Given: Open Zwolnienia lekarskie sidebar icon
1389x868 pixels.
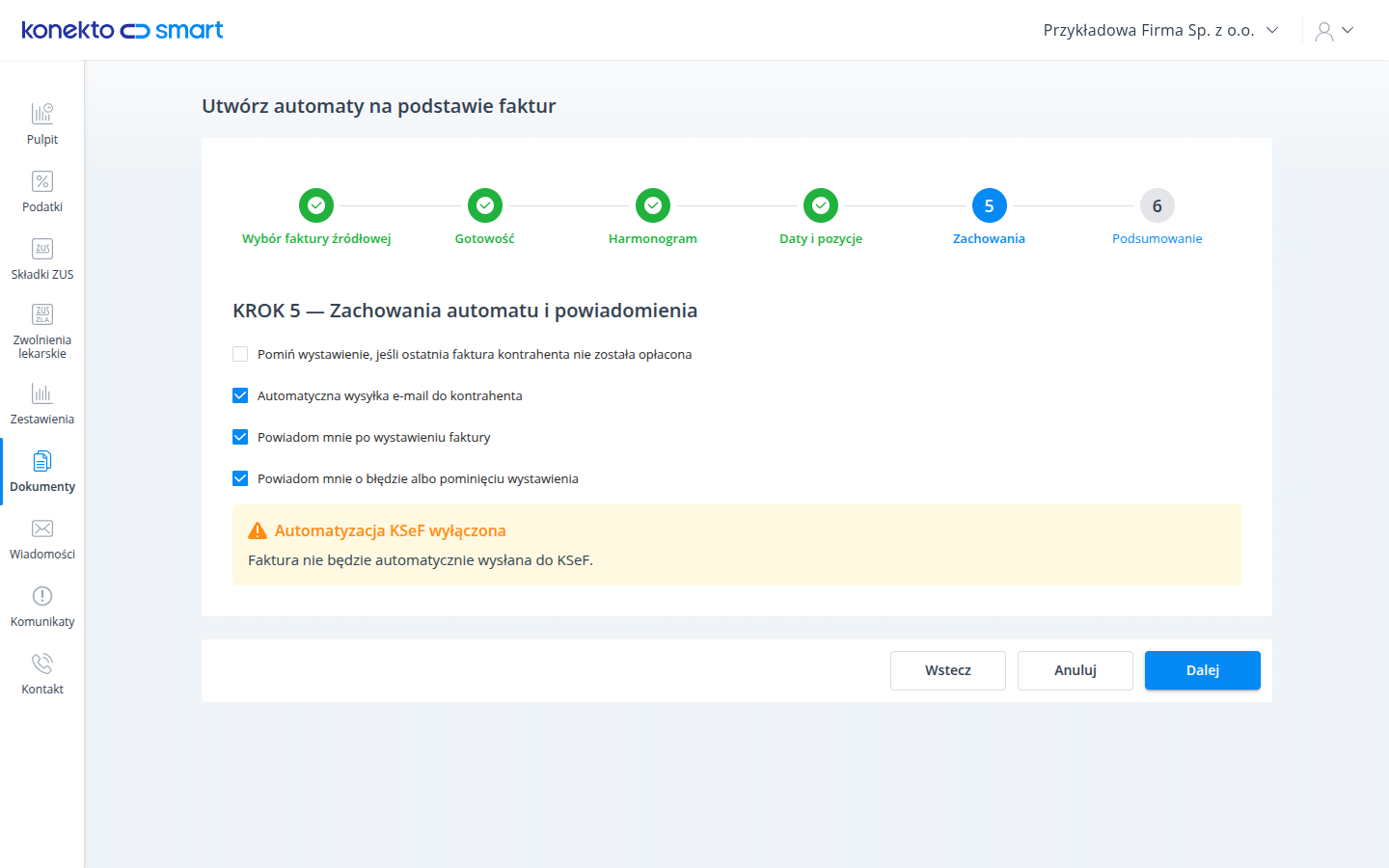Looking at the screenshot, I should pos(42,314).
